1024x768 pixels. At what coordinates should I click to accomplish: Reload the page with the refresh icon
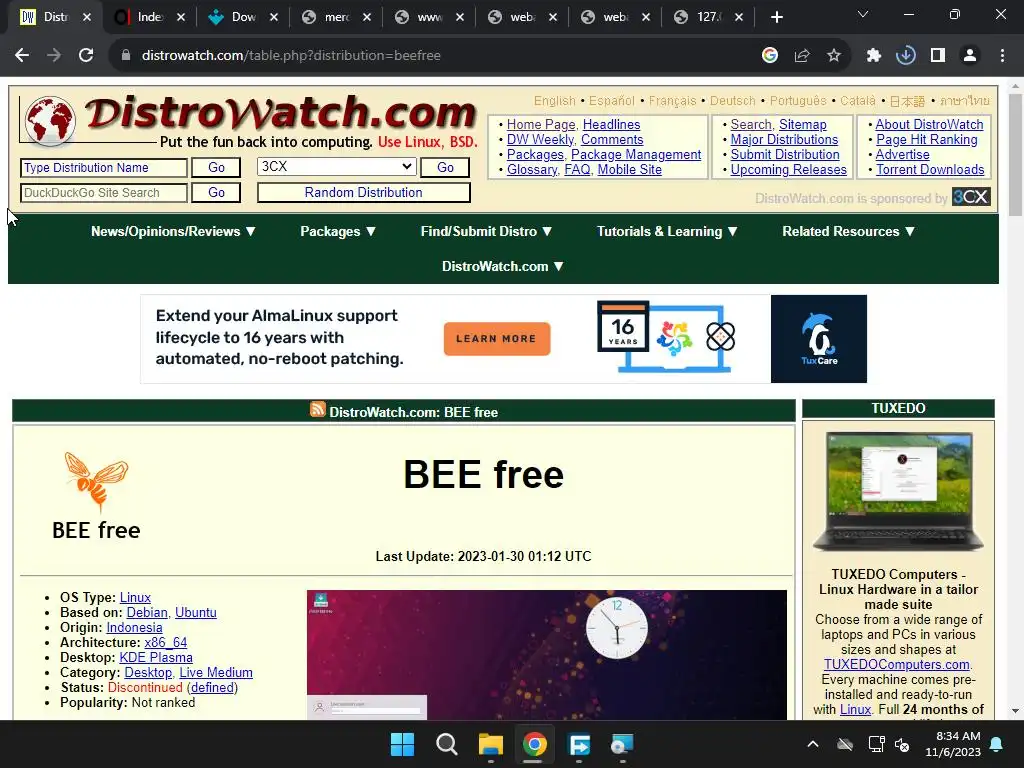(86, 56)
